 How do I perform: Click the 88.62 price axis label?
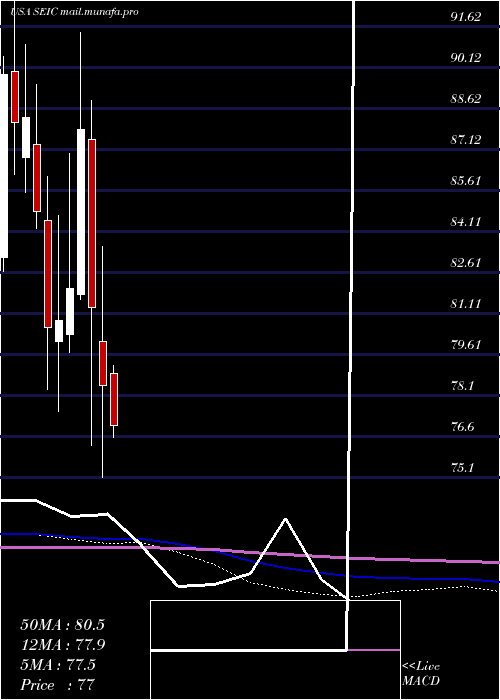(466, 99)
